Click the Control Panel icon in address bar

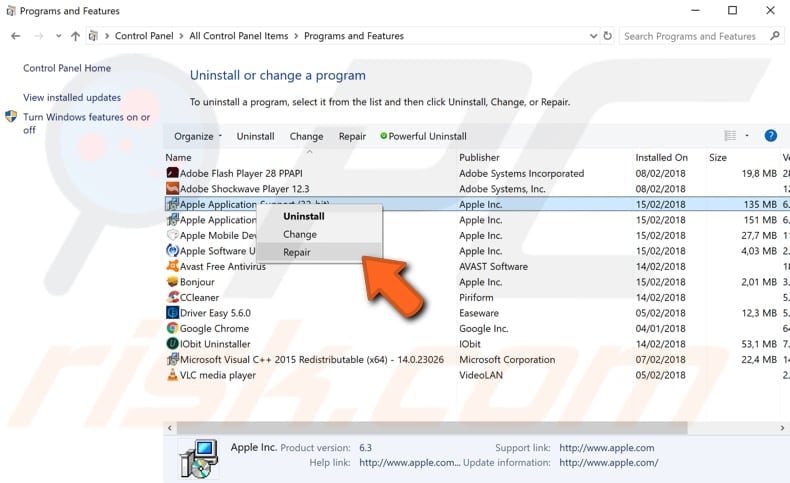click(93, 36)
